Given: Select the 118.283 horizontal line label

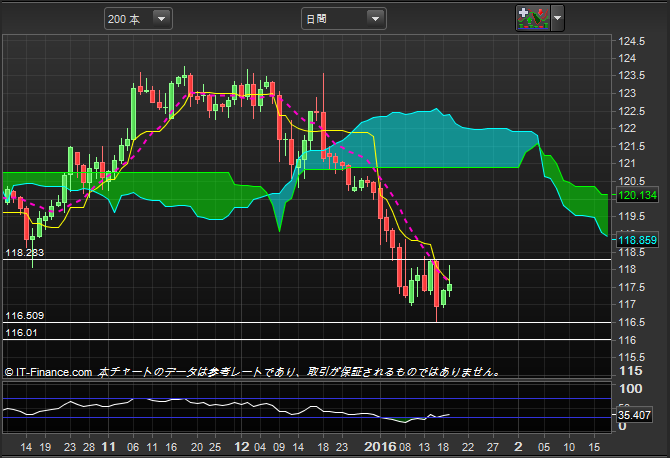Looking at the screenshot, I should pos(24,252).
